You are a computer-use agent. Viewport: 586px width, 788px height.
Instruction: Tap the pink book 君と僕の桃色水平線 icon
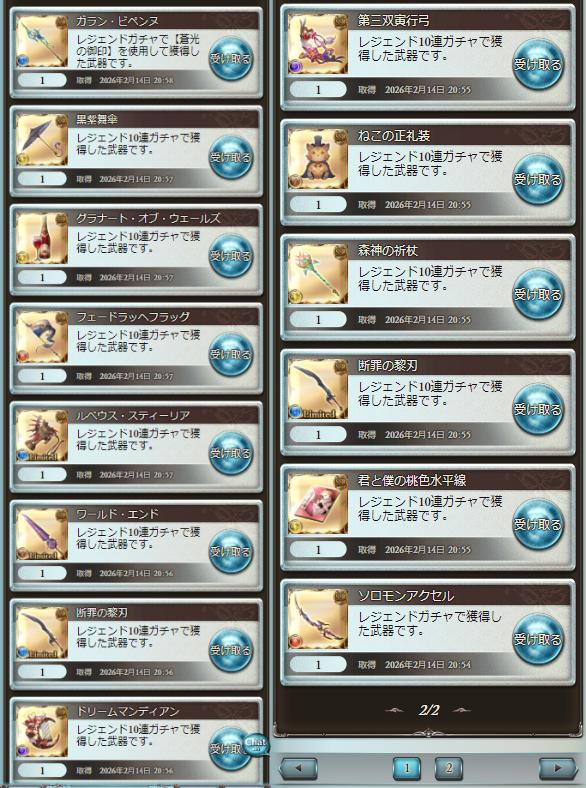pyautogui.click(x=318, y=504)
